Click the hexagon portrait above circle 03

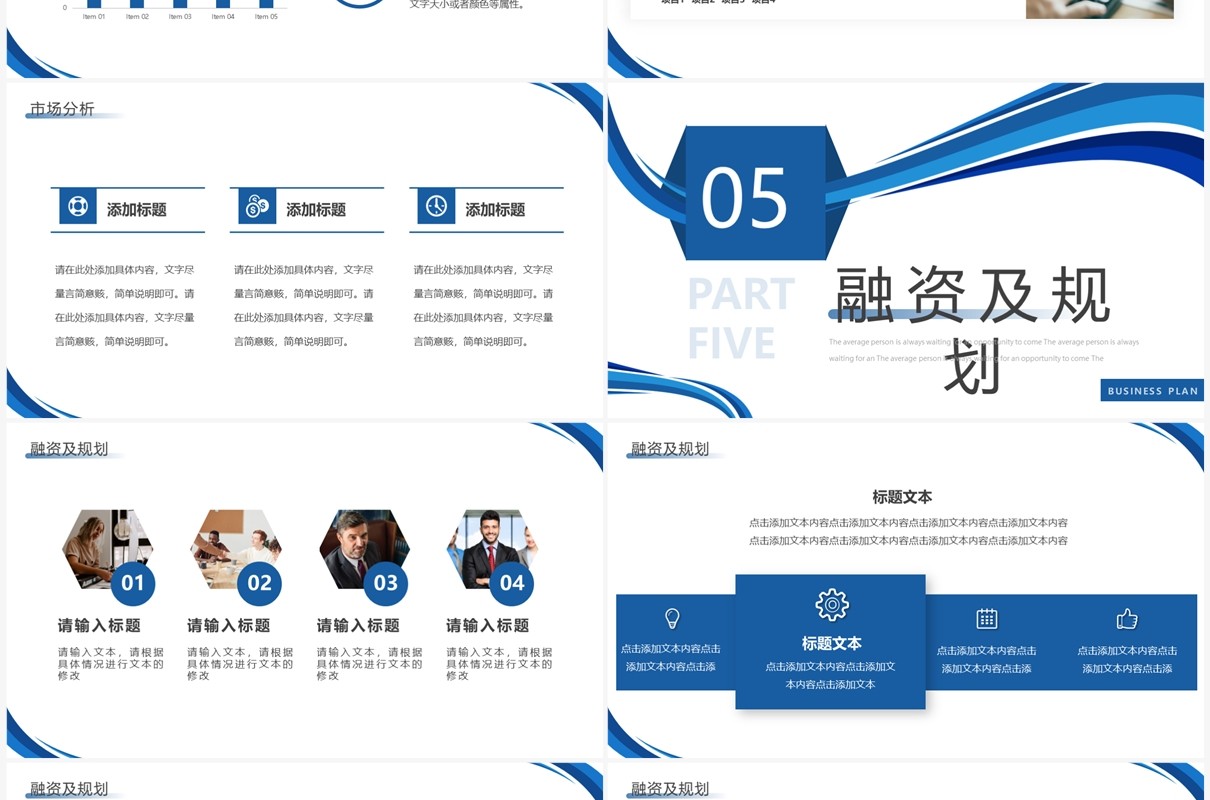(364, 548)
